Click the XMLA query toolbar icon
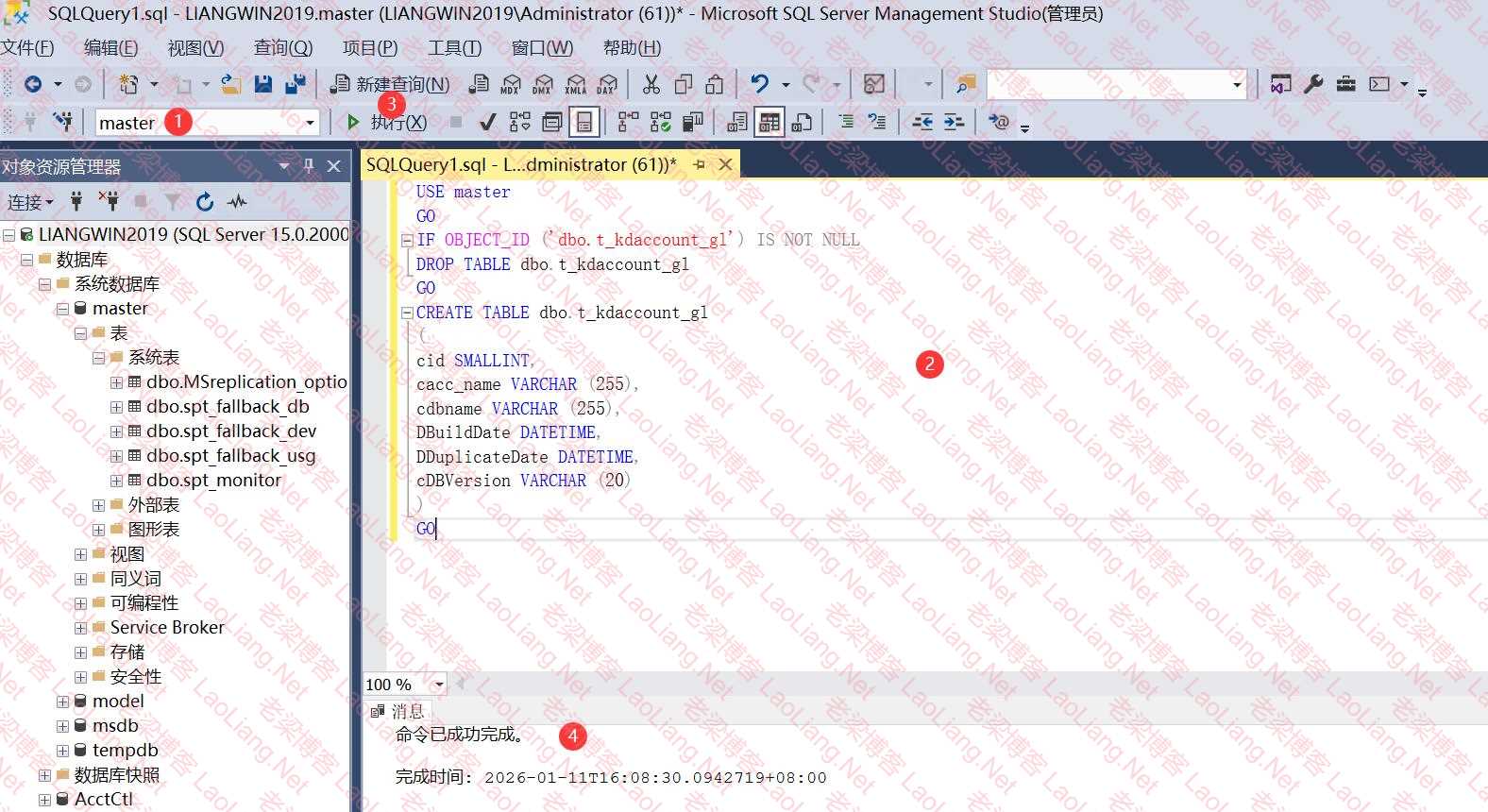Screen dimensions: 1488x812 pyautogui.click(x=575, y=84)
